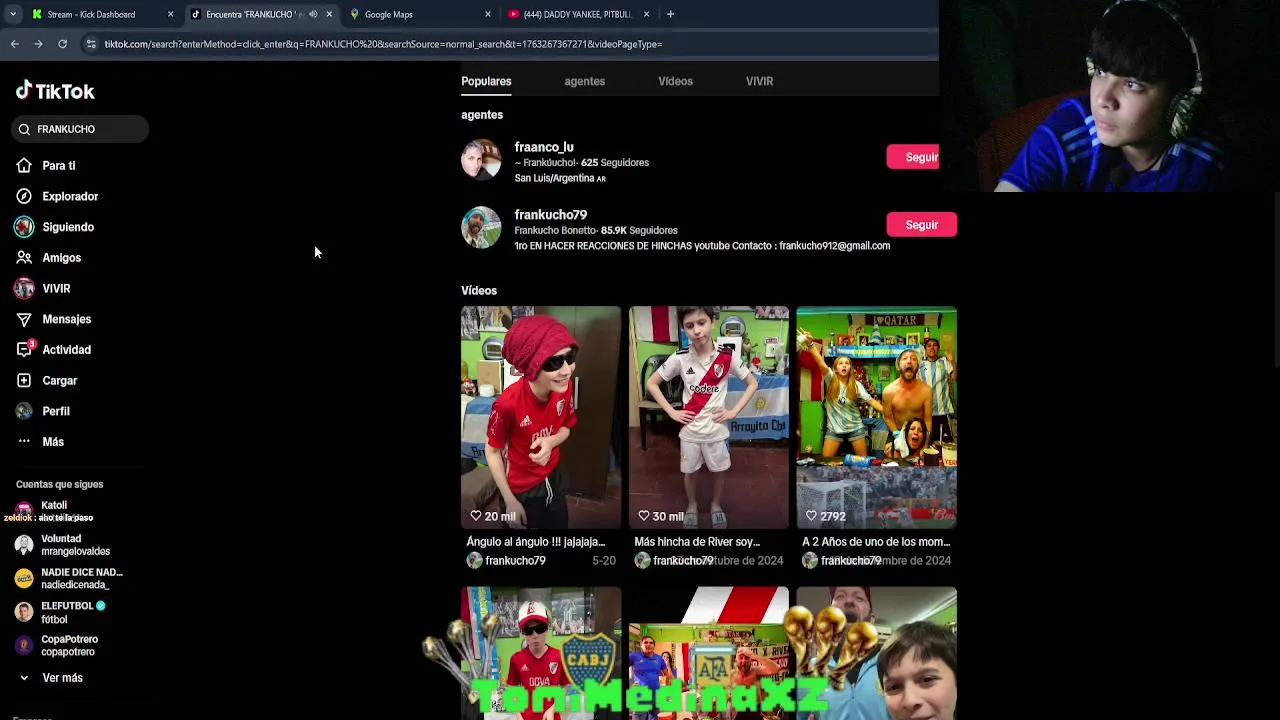Open NADIE DICE NADA followed account
1280x720 pixels.
[68, 578]
